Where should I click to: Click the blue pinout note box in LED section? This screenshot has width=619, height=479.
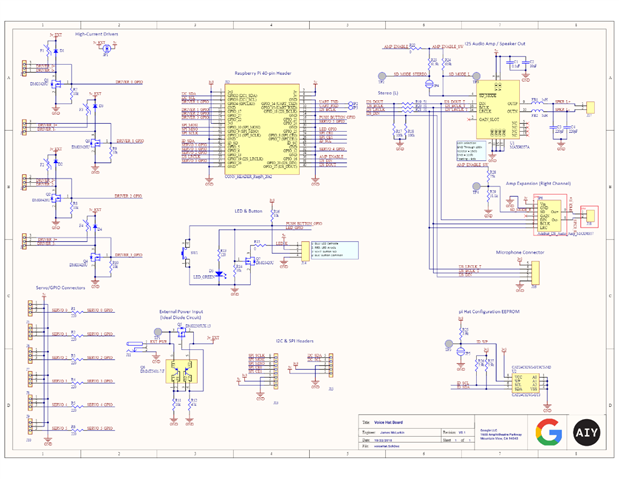pos(334,250)
